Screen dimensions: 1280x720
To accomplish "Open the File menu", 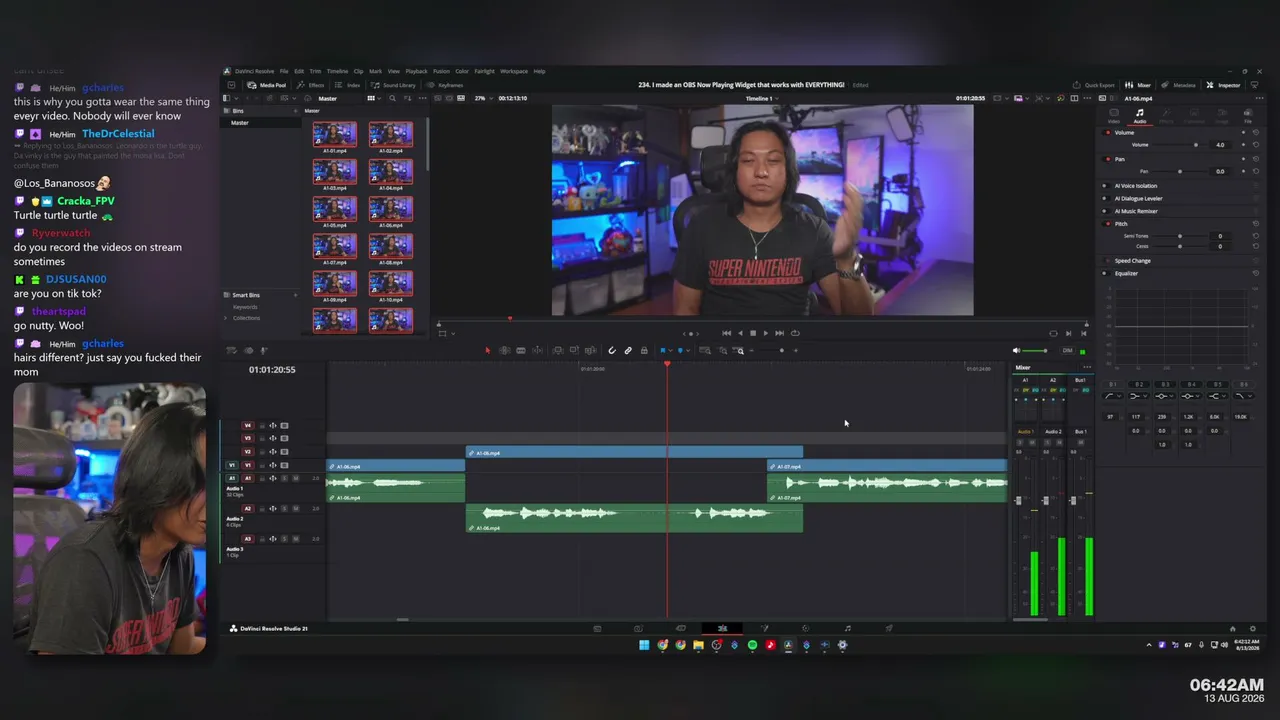I will [284, 71].
